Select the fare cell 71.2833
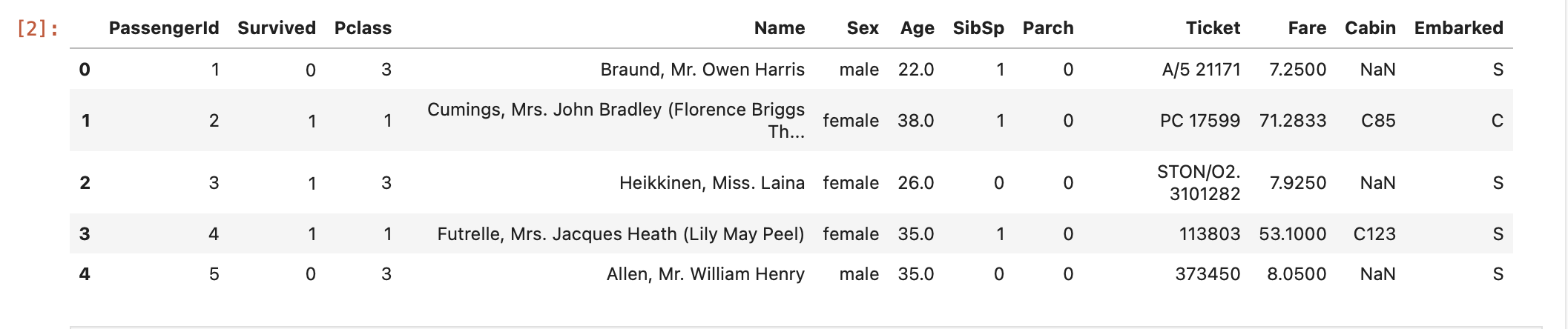The image size is (1568, 329). point(1292,121)
